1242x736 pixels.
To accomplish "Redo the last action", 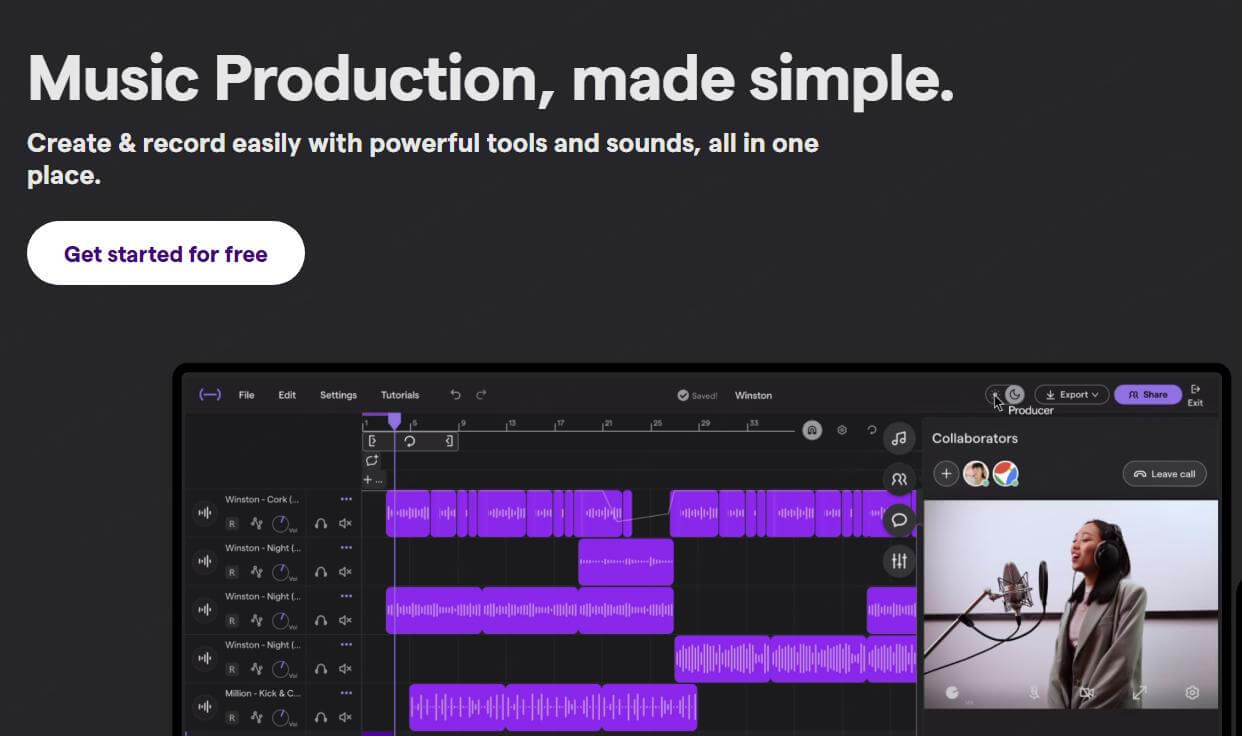I will coord(482,394).
